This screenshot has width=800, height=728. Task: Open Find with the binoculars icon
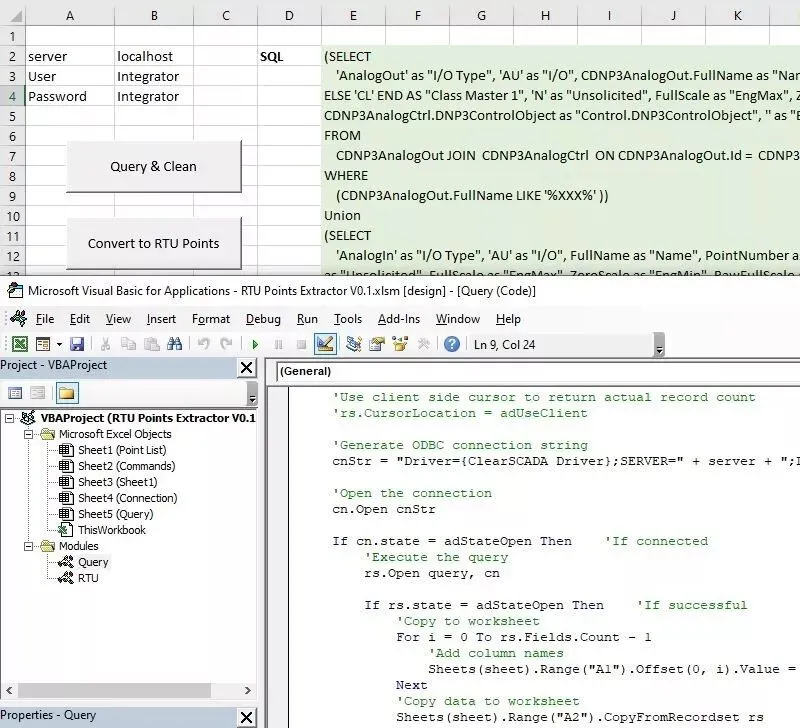(x=174, y=344)
